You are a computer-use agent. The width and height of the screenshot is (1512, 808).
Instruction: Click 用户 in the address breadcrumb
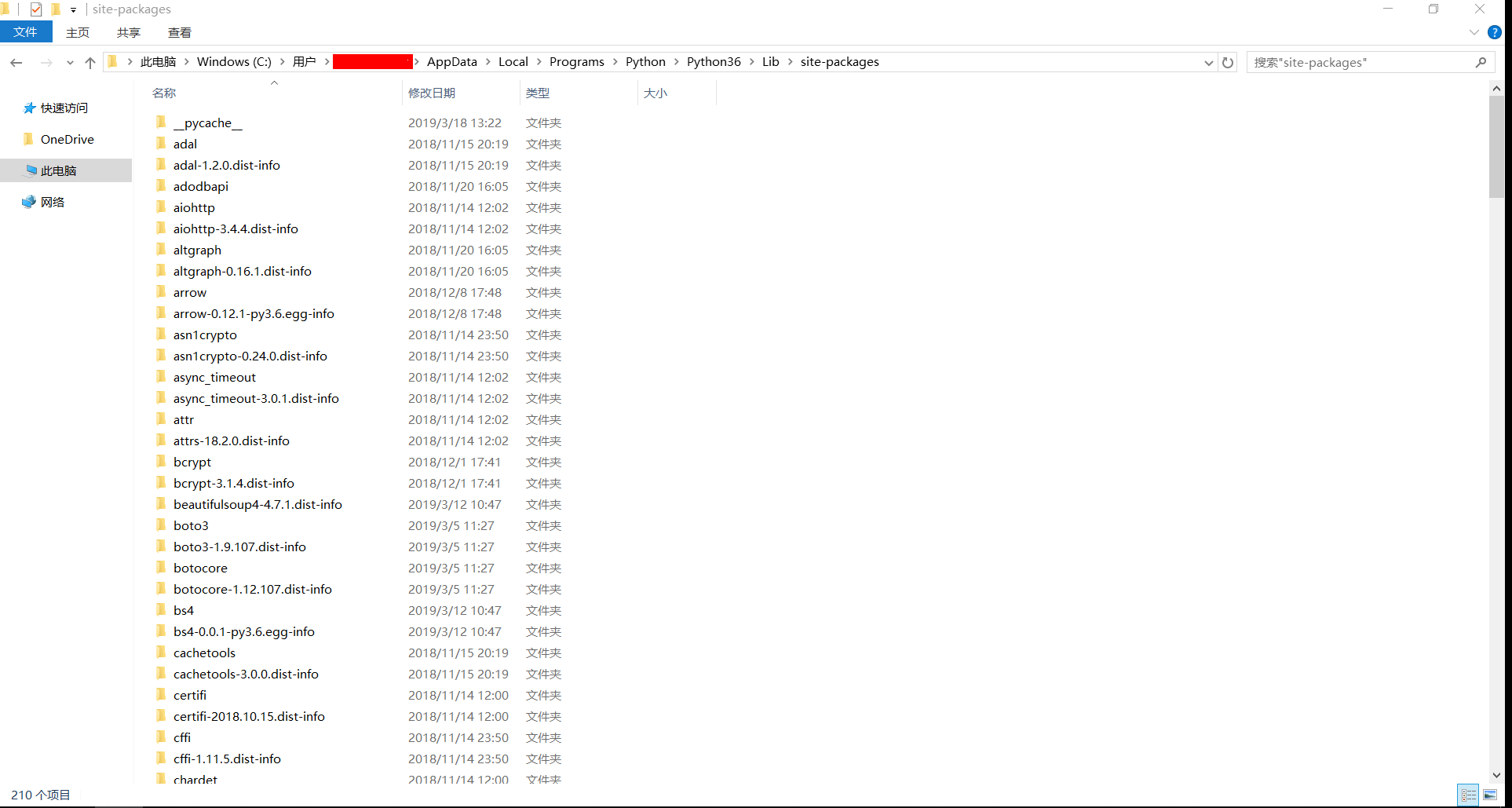coord(304,62)
